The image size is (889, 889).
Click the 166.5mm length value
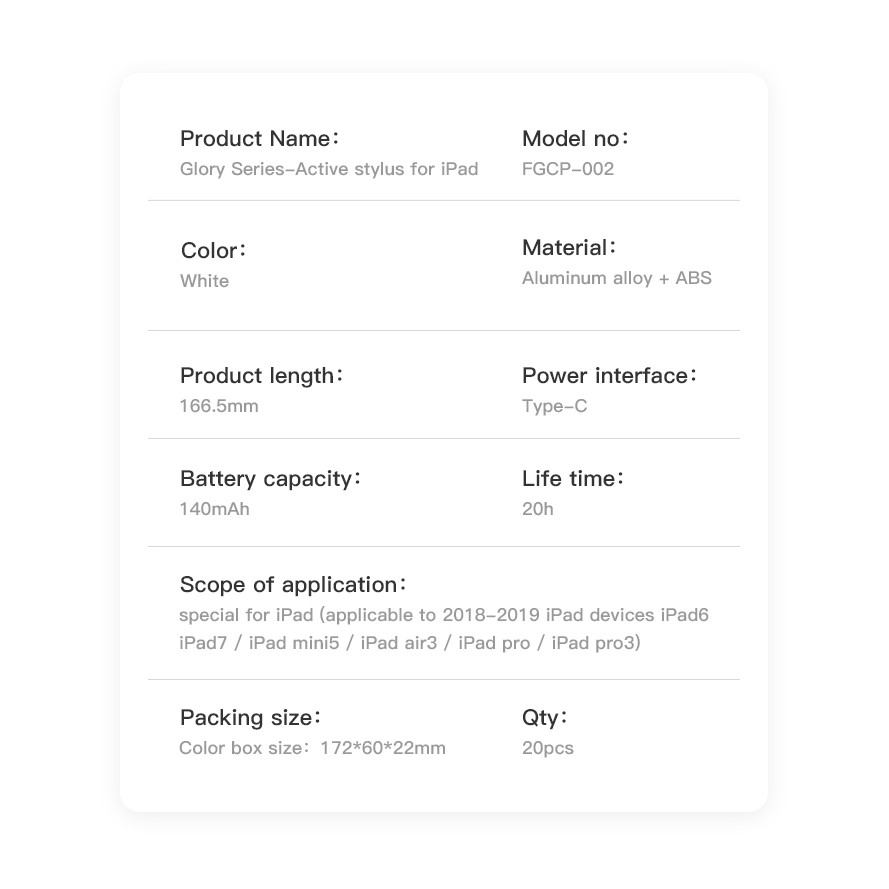coord(219,406)
